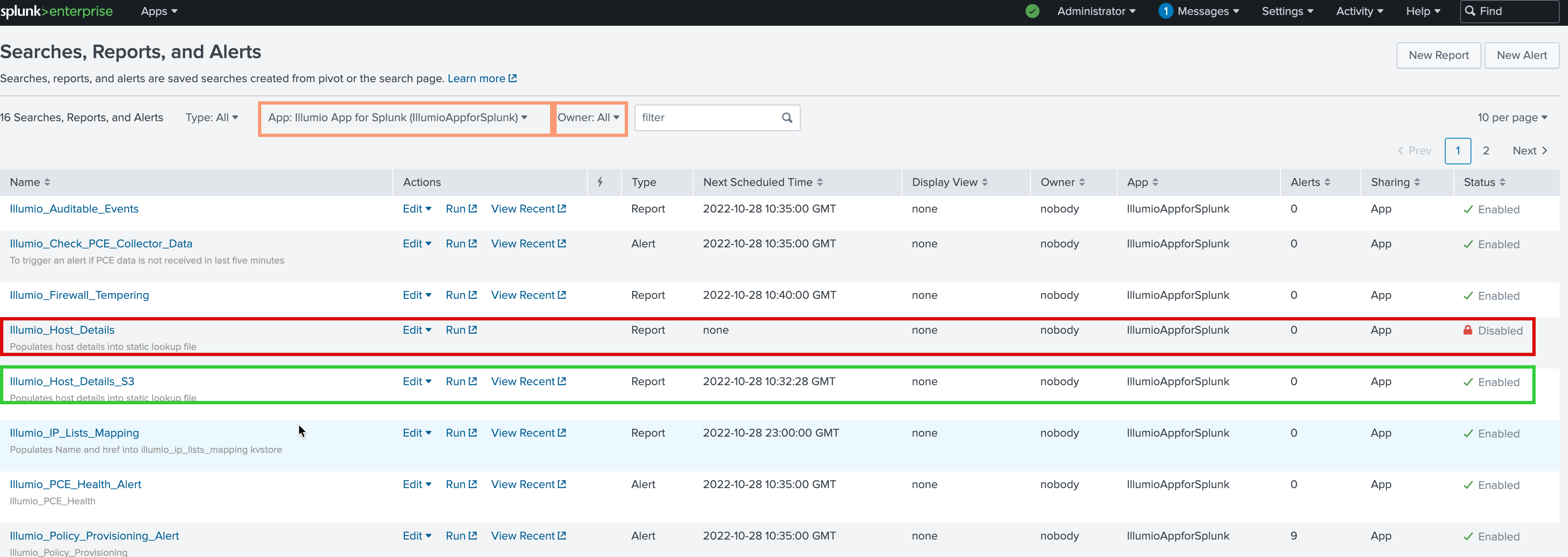Viewport: 1568px width, 557px height.
Task: Open the Settings menu
Action: coord(1288,11)
